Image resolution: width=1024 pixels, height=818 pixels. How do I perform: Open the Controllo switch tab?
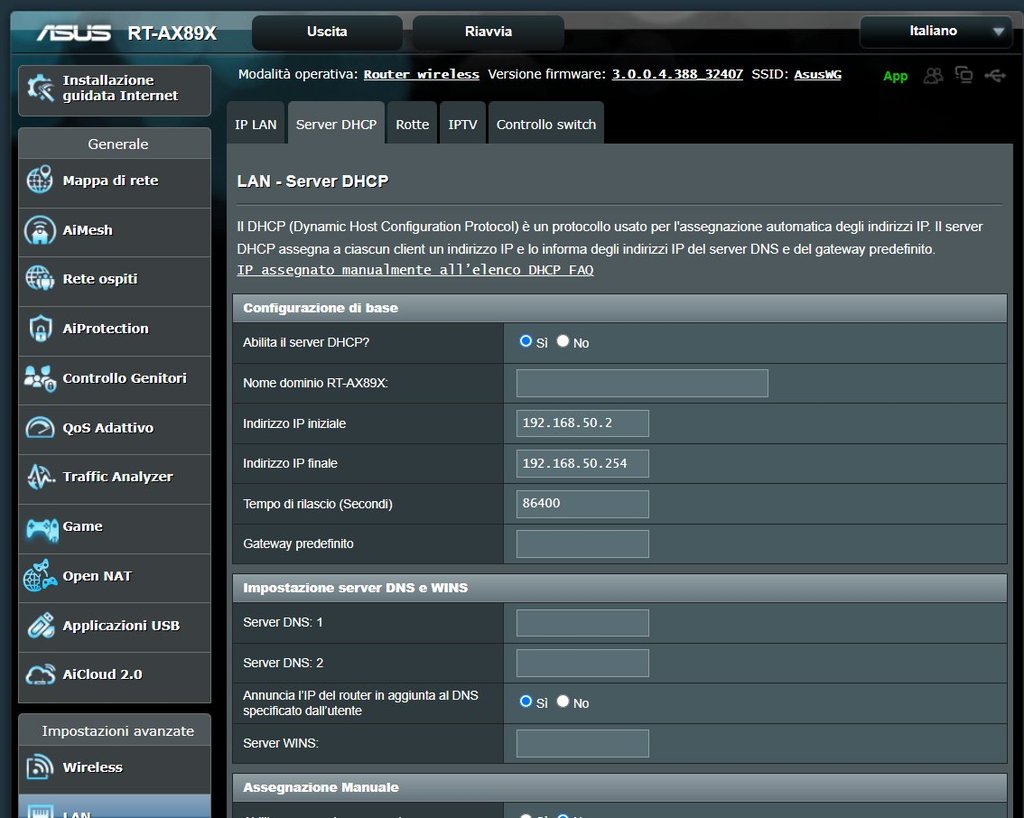546,125
